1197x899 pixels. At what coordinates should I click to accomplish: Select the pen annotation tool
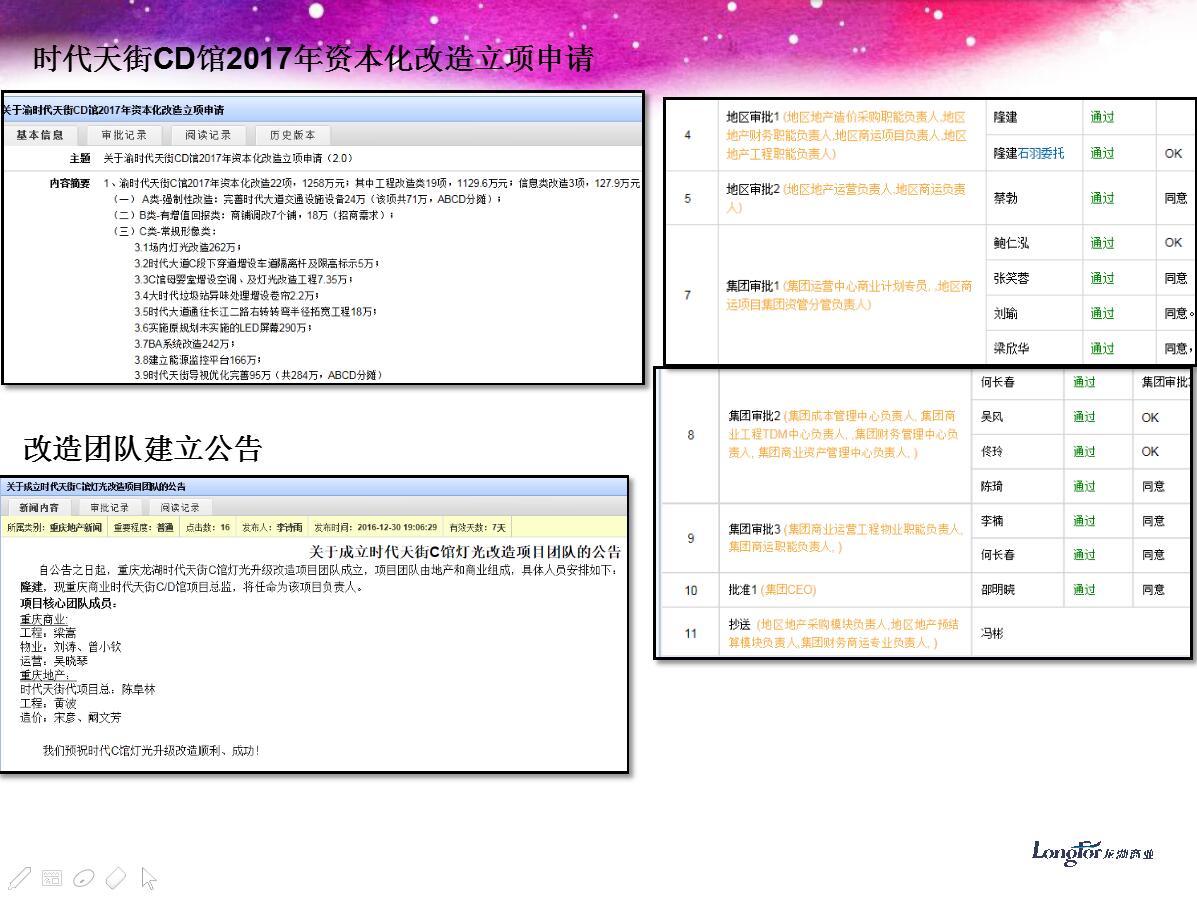coord(19,878)
